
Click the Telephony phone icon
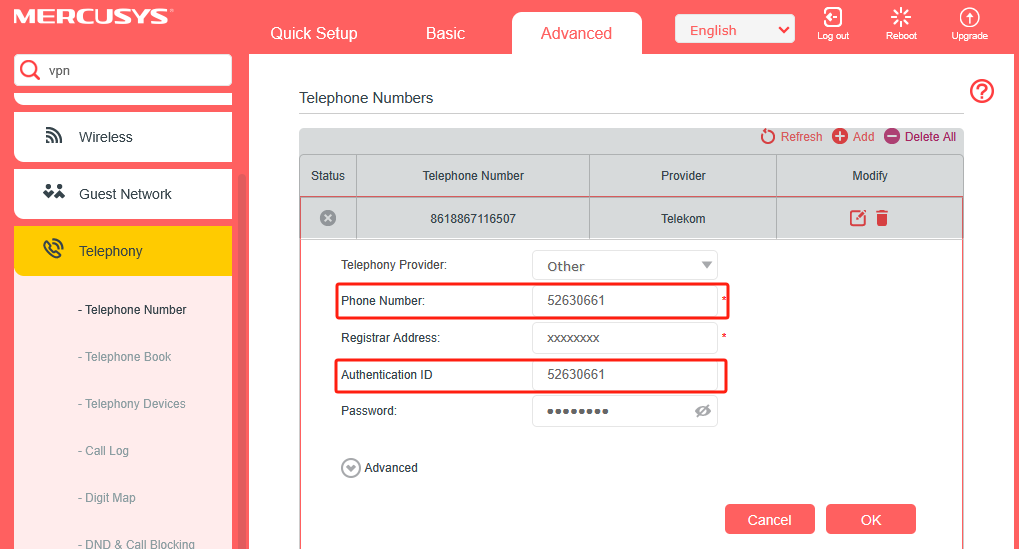pos(53,249)
